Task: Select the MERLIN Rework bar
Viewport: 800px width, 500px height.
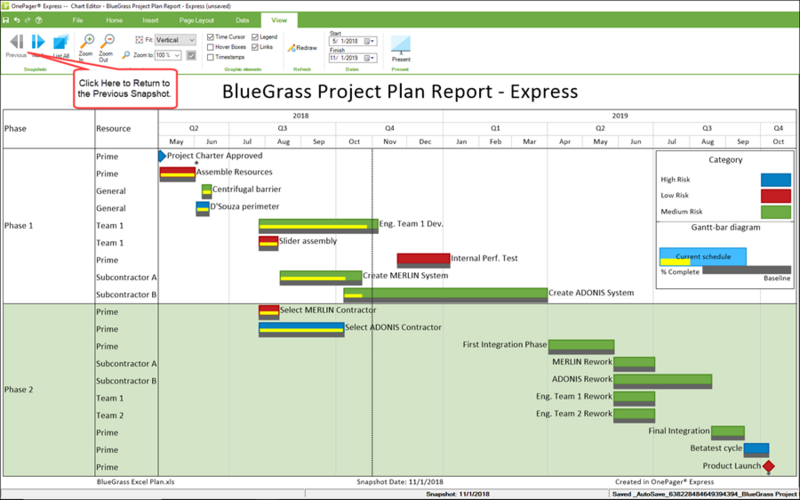Action: click(x=634, y=364)
